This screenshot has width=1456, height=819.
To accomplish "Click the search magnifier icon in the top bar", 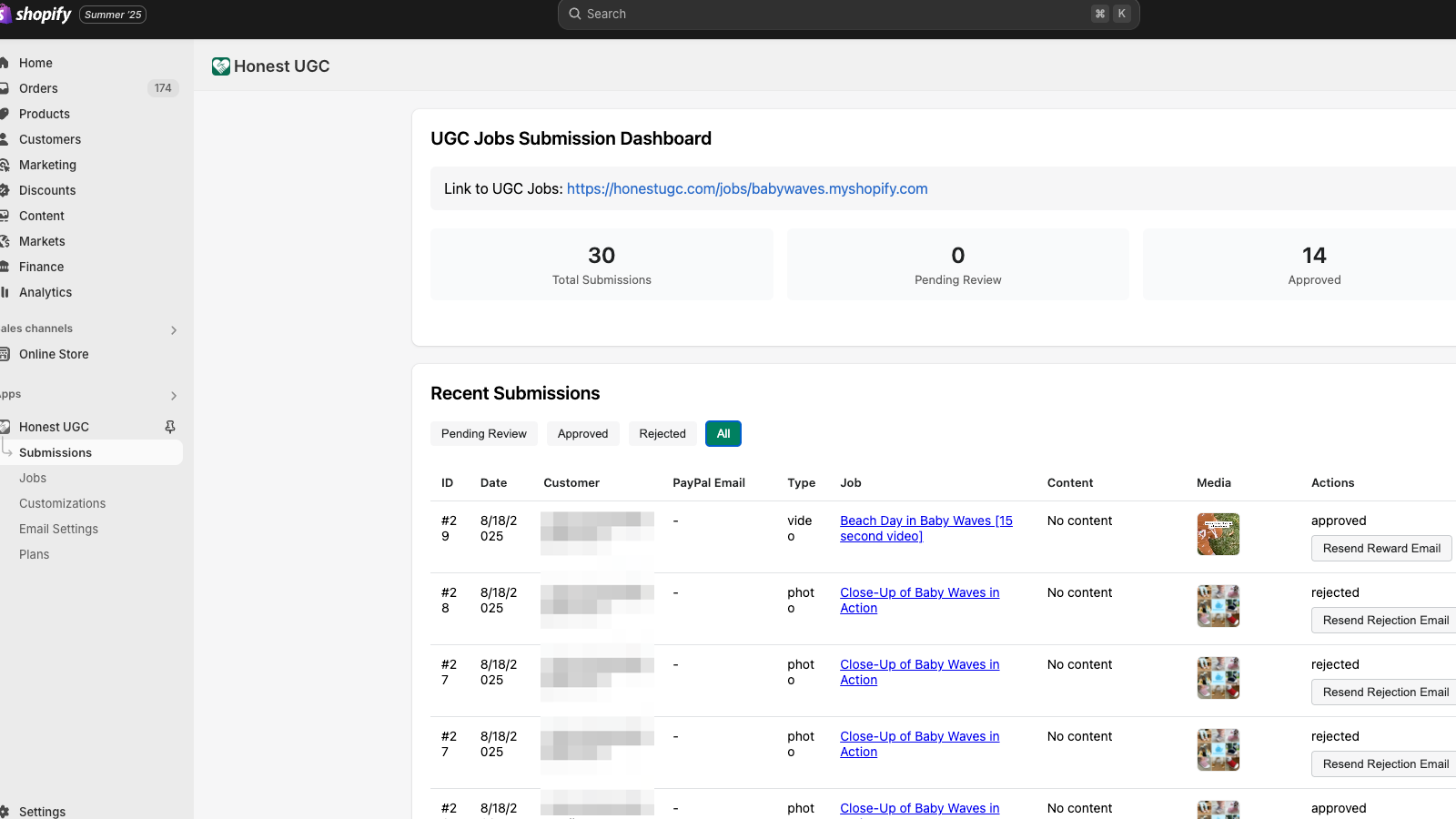I will 575,15.
